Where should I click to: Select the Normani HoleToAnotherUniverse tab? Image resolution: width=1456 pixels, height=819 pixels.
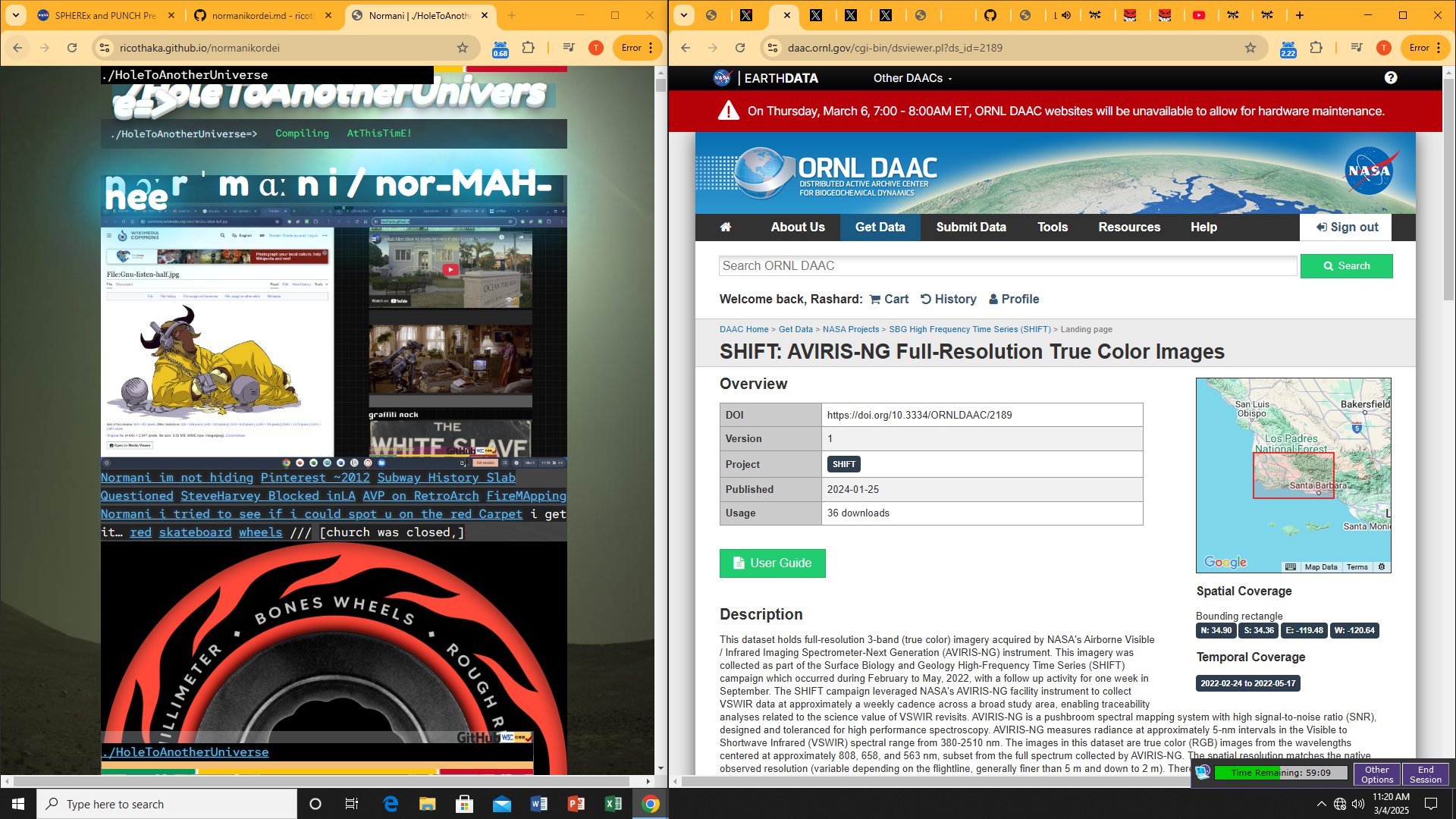click(x=419, y=15)
